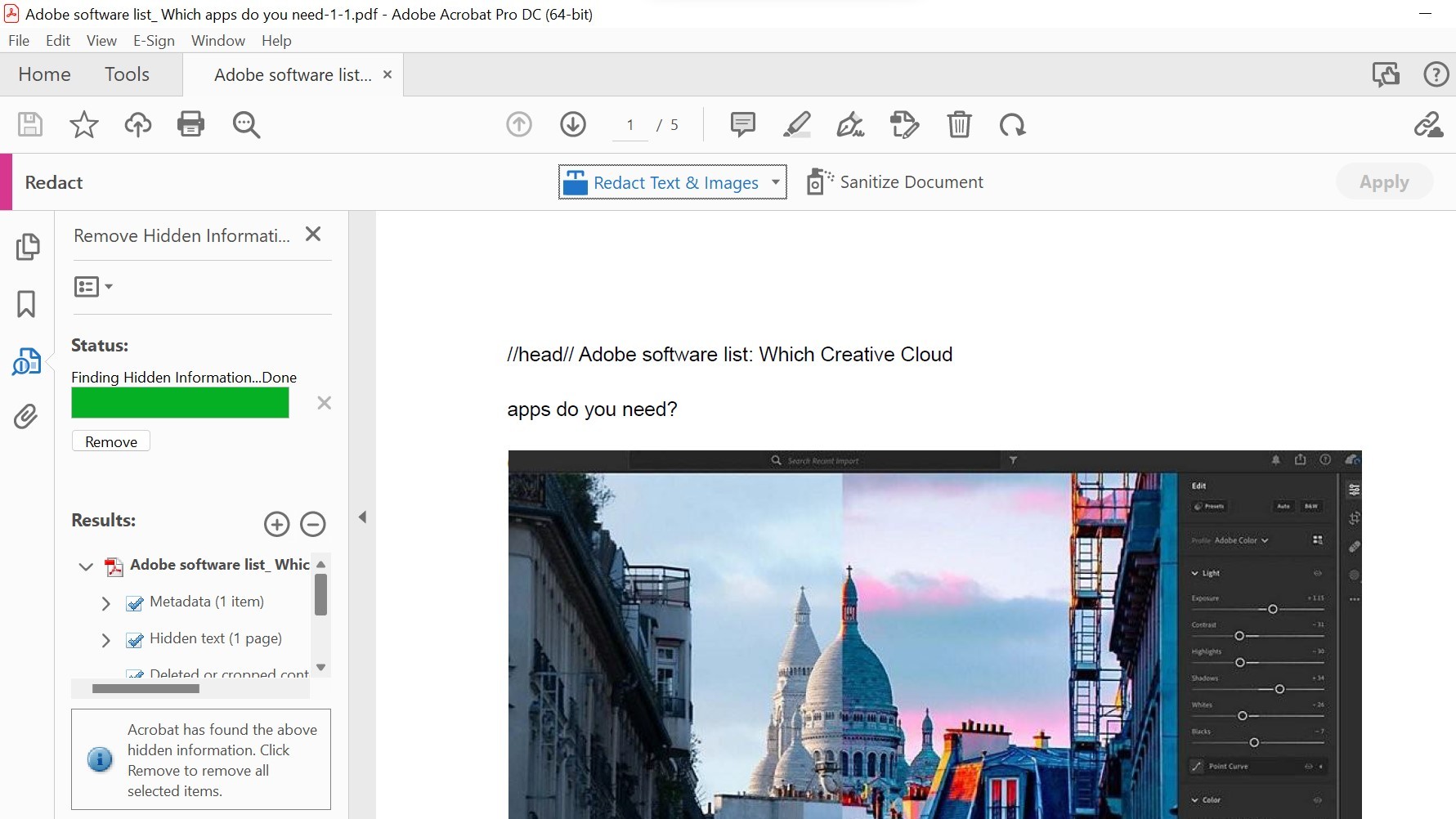Uncheck the Metadata (1 item) checkbox
The width and height of the screenshot is (1456, 819).
(135, 603)
